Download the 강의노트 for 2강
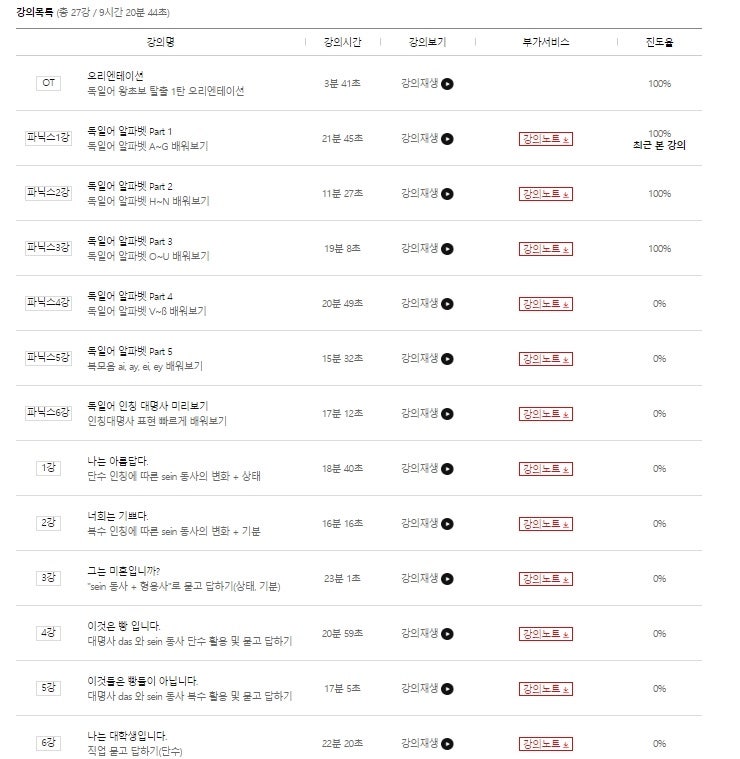The image size is (740, 759). click(x=545, y=523)
